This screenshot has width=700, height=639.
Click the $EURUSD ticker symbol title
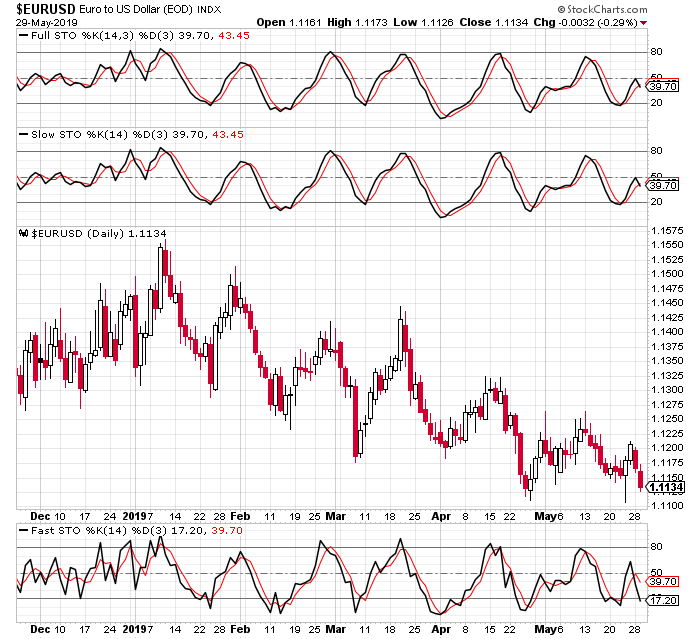pyautogui.click(x=46, y=9)
